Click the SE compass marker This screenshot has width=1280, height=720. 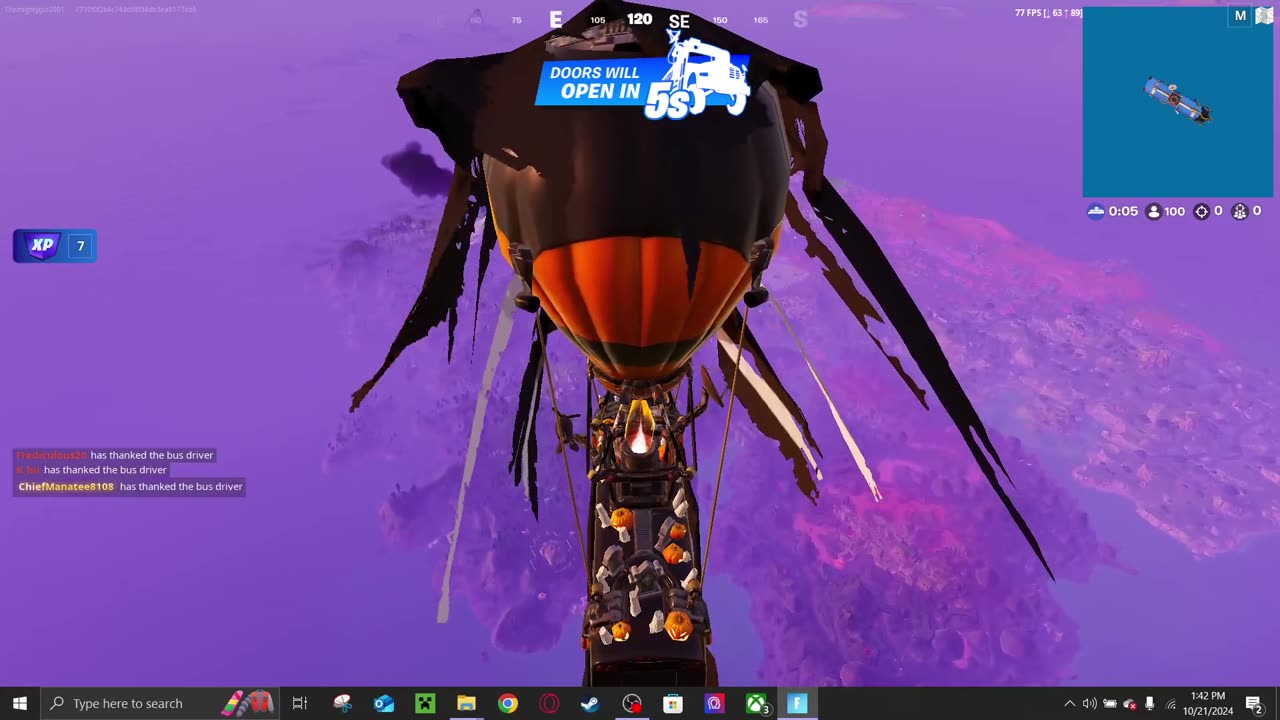coord(679,21)
